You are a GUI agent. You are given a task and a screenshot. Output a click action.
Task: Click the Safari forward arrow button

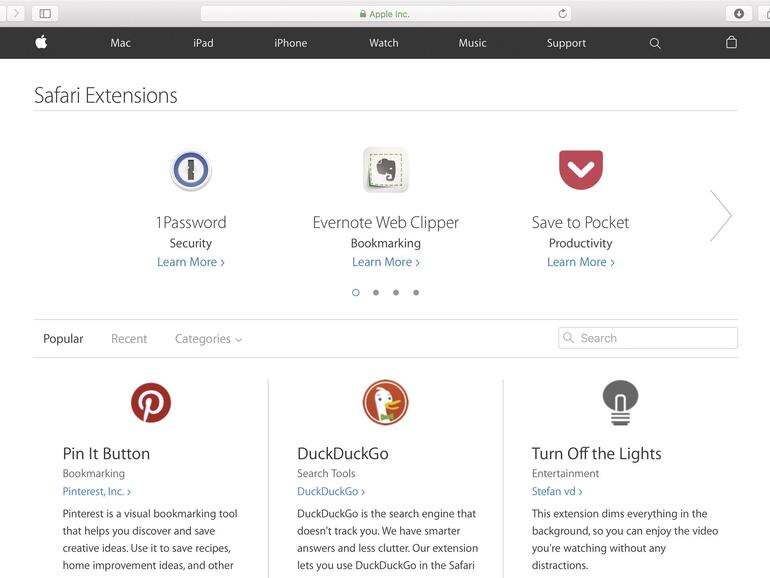16,13
